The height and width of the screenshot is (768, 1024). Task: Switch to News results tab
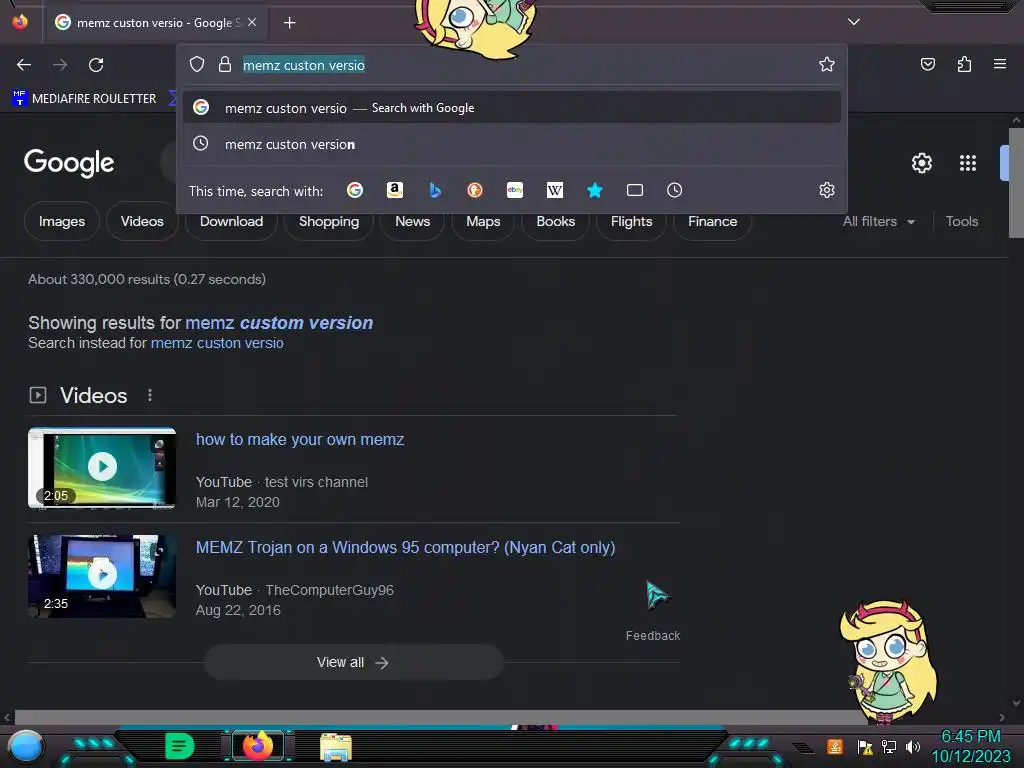click(412, 221)
